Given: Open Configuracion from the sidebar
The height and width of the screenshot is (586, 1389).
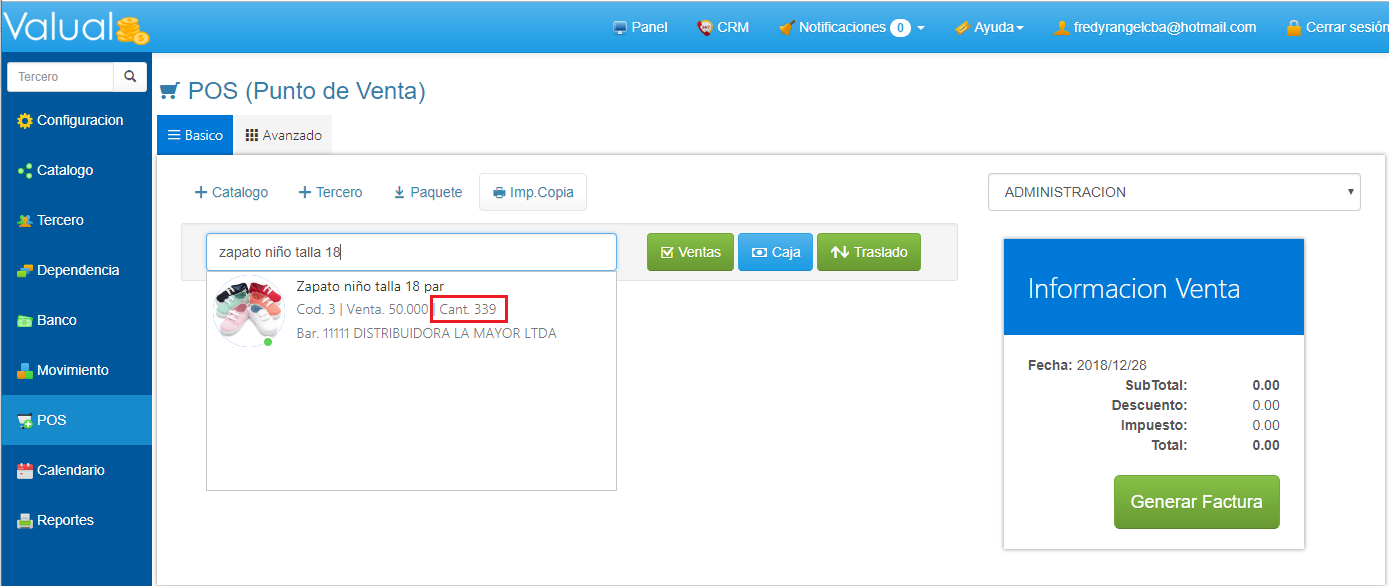Looking at the screenshot, I should coord(70,120).
